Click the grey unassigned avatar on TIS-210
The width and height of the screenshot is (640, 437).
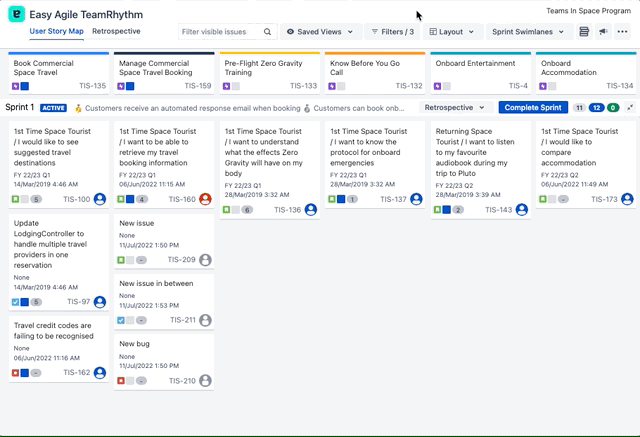click(x=205, y=381)
